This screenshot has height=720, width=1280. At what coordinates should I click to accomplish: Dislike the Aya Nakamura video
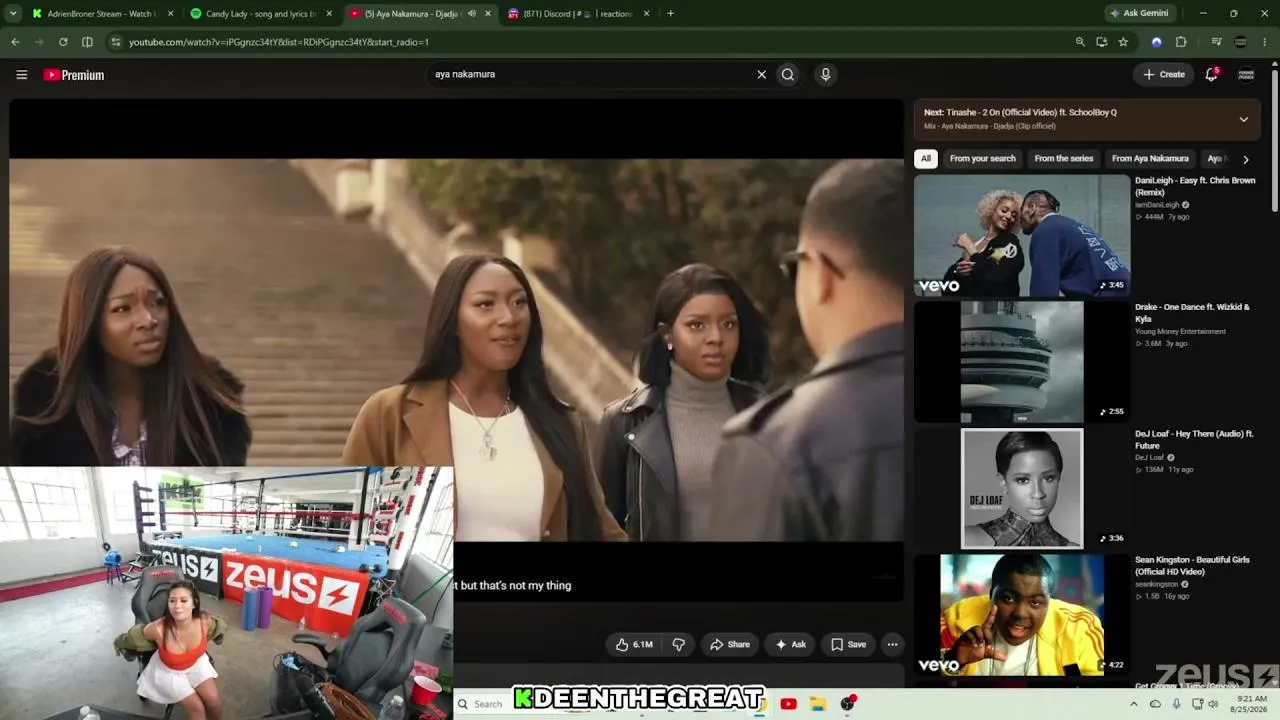678,644
